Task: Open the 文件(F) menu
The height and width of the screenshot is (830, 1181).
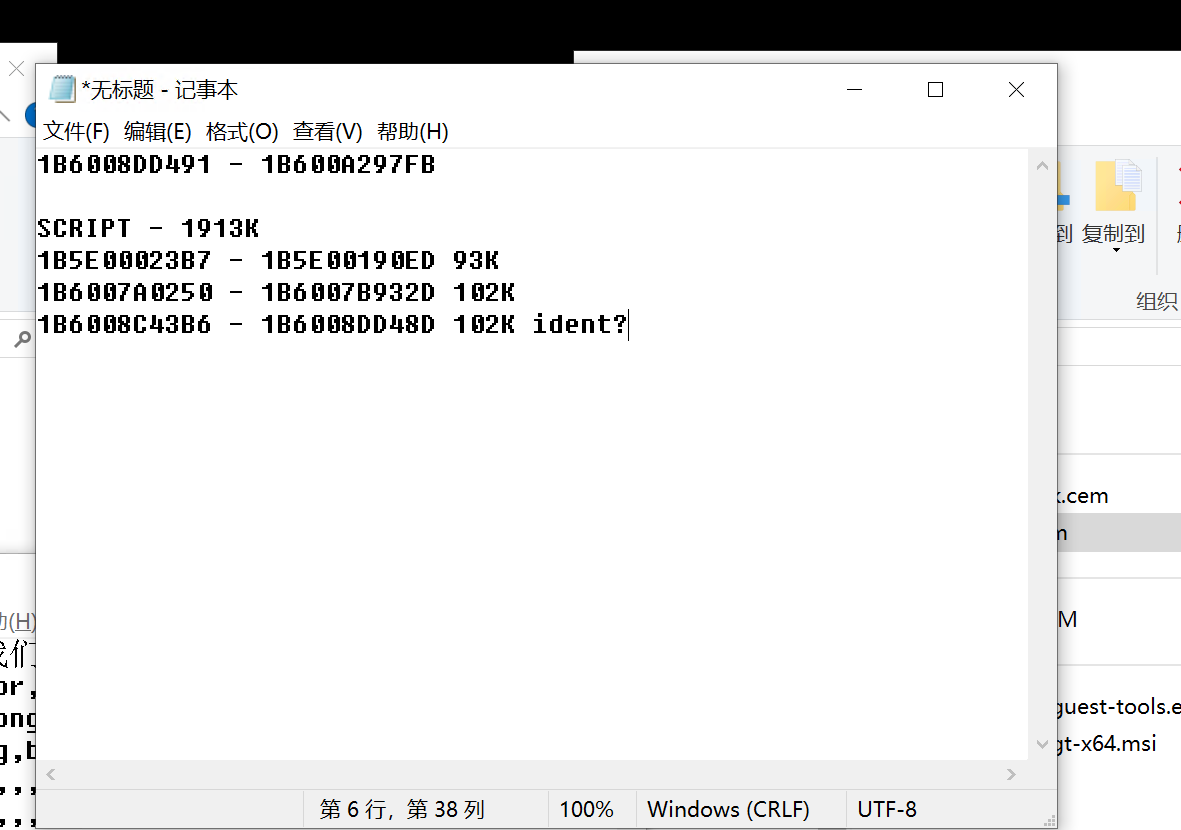Action: click(x=76, y=131)
